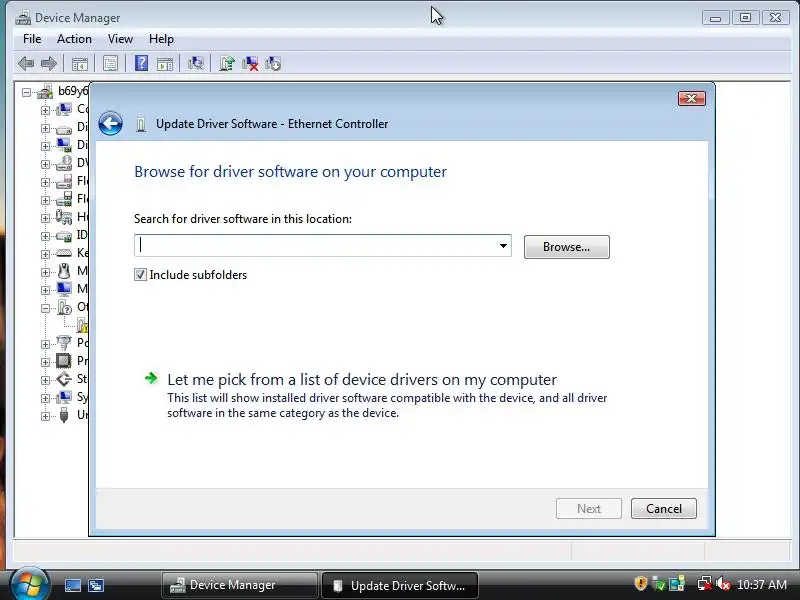Open the File menu
The width and height of the screenshot is (800, 600).
coord(32,39)
